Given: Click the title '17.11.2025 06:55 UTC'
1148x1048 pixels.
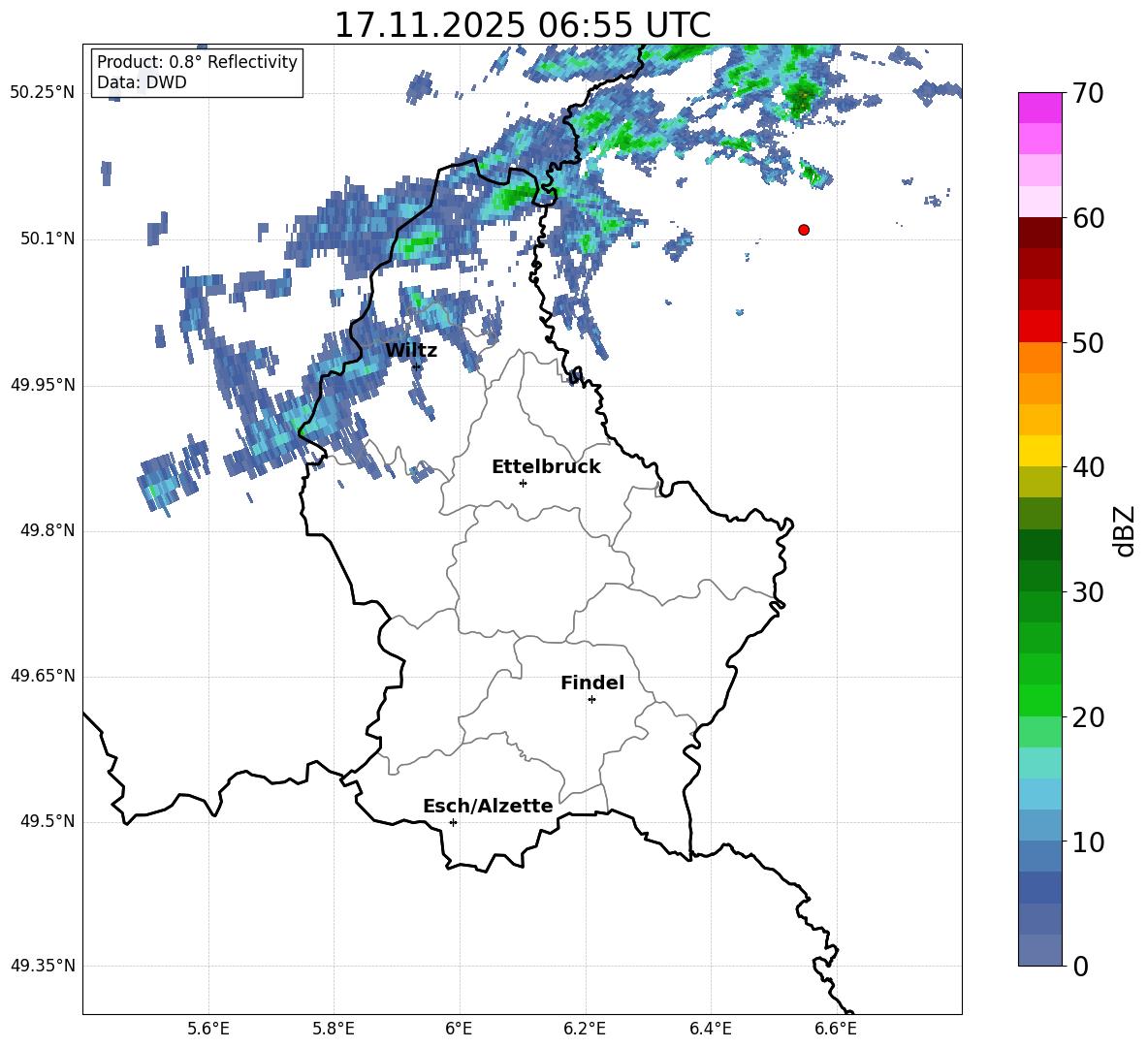Looking at the screenshot, I should tap(522, 25).
